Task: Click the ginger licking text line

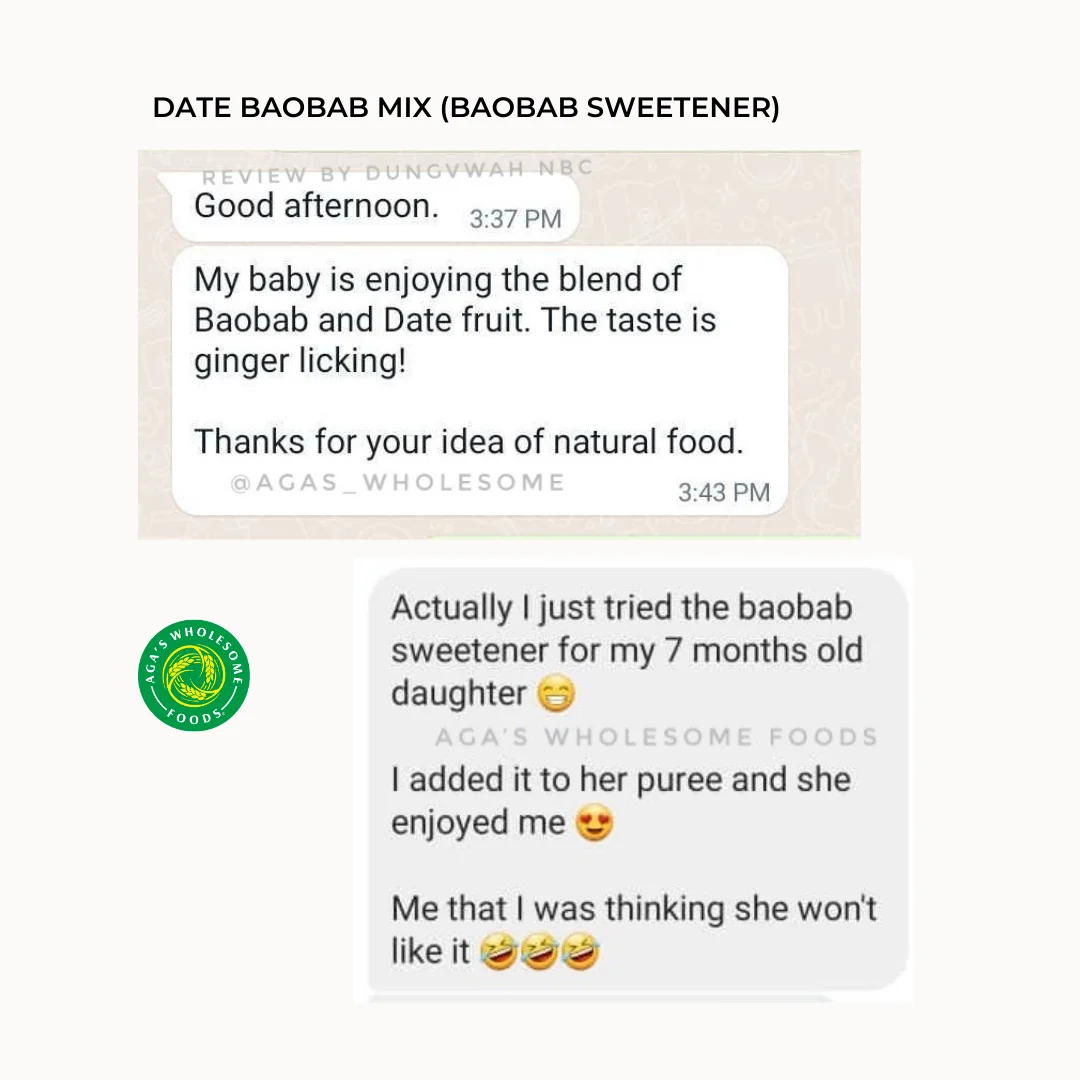Action: [x=300, y=361]
